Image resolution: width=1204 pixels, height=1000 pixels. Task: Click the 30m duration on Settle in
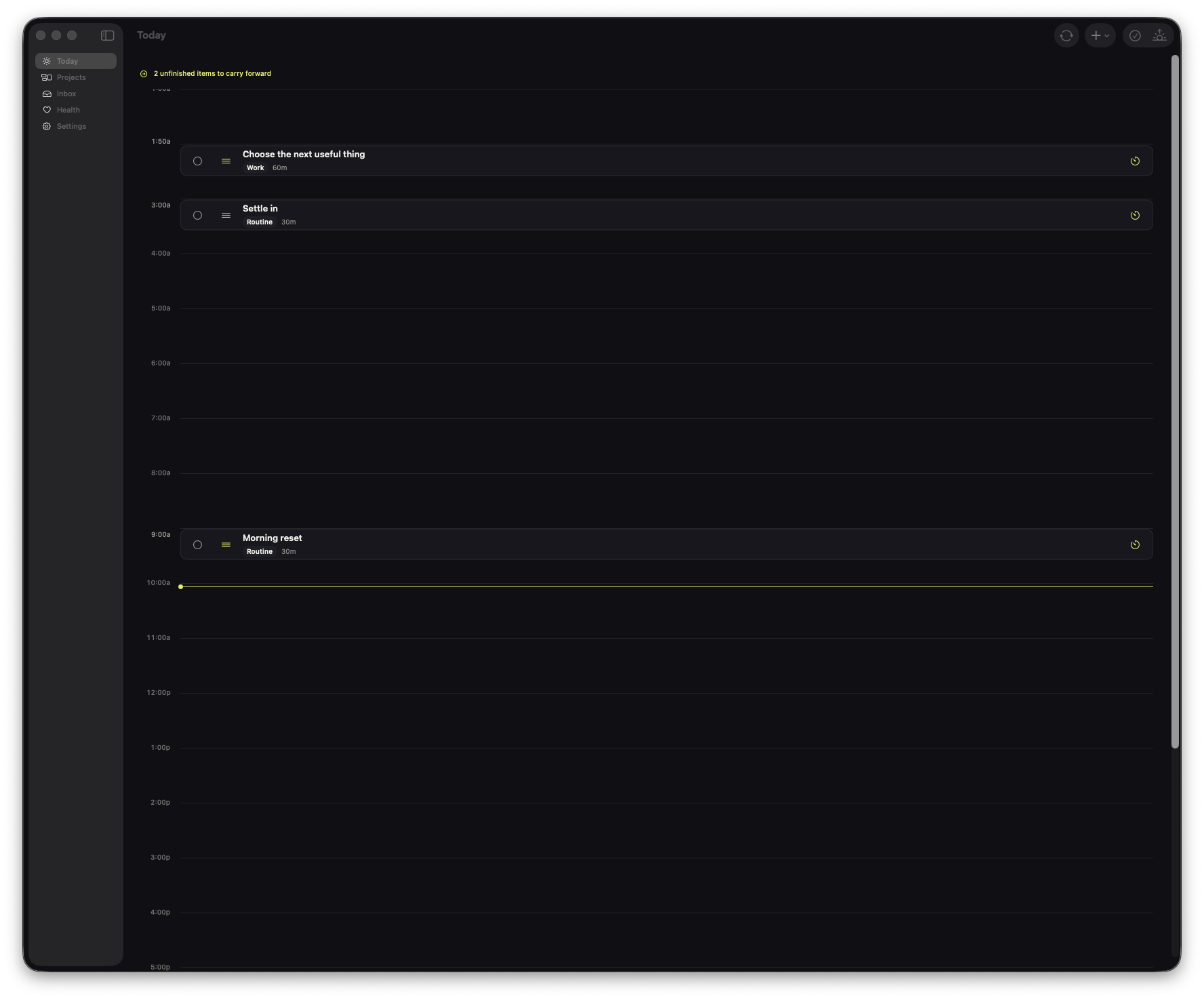pos(289,222)
